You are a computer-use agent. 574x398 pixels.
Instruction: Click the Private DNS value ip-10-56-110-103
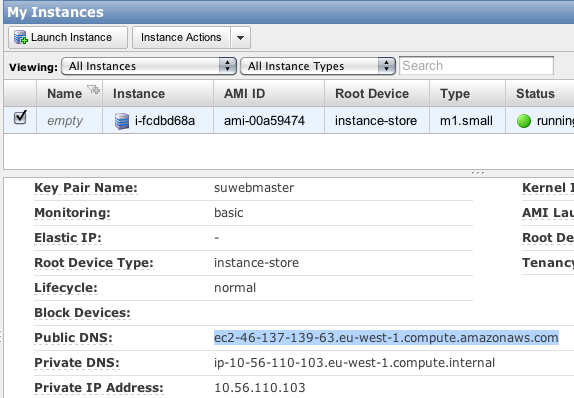pyautogui.click(x=354, y=363)
